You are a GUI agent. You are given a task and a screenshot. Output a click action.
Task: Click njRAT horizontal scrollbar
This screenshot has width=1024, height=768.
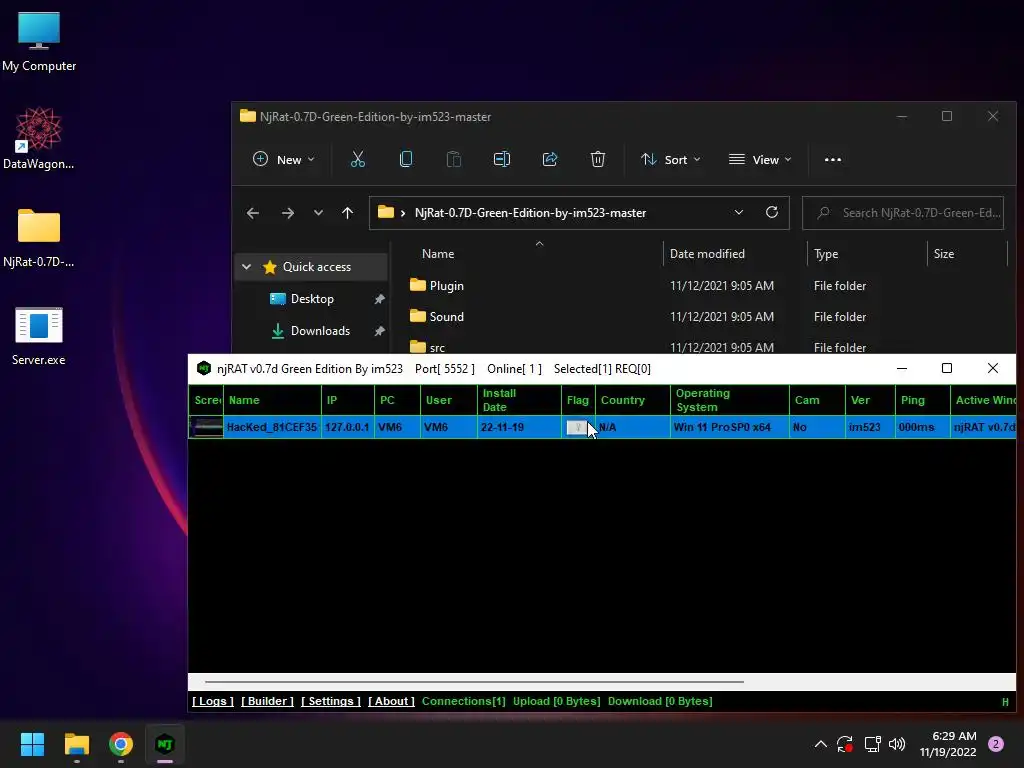[x=474, y=681]
